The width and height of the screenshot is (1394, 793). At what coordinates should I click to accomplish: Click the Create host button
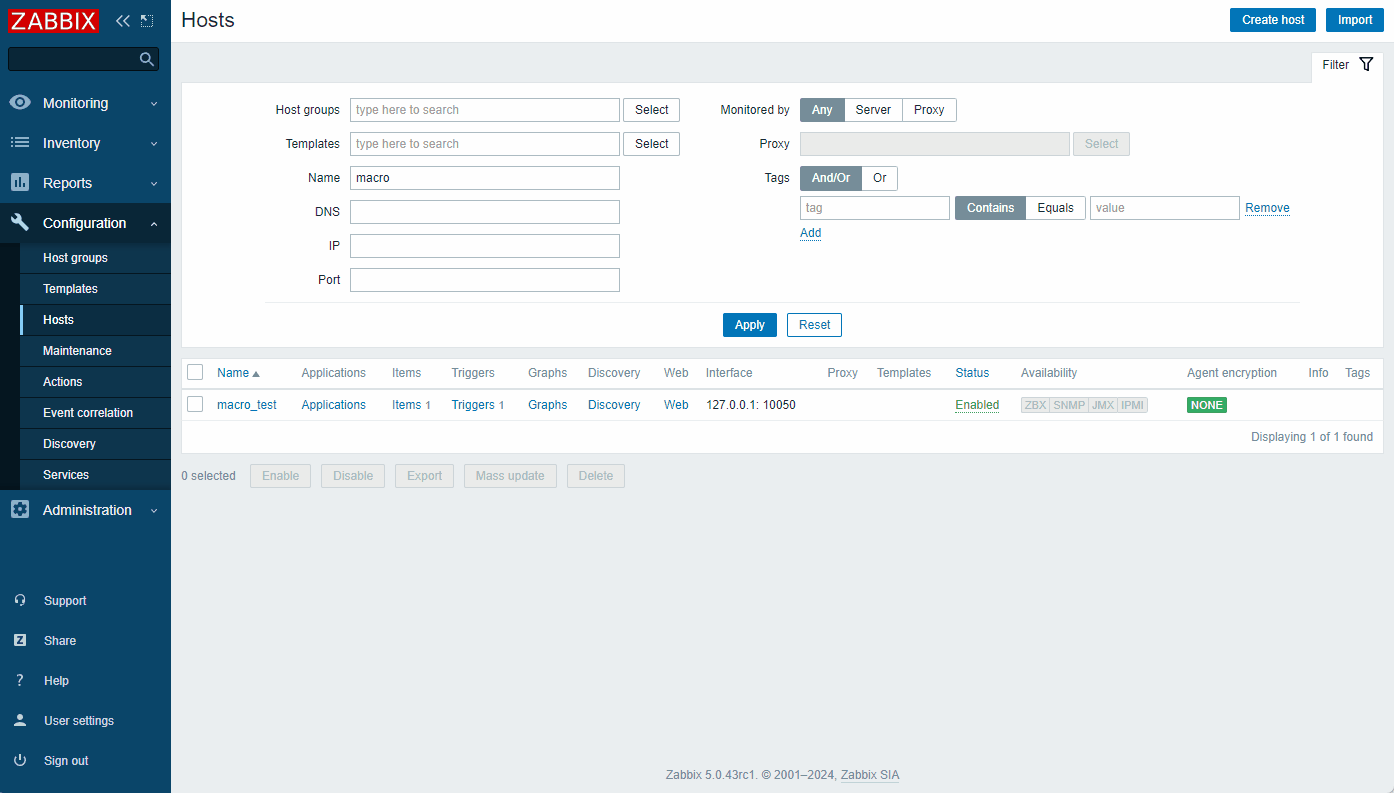pos(1273,20)
